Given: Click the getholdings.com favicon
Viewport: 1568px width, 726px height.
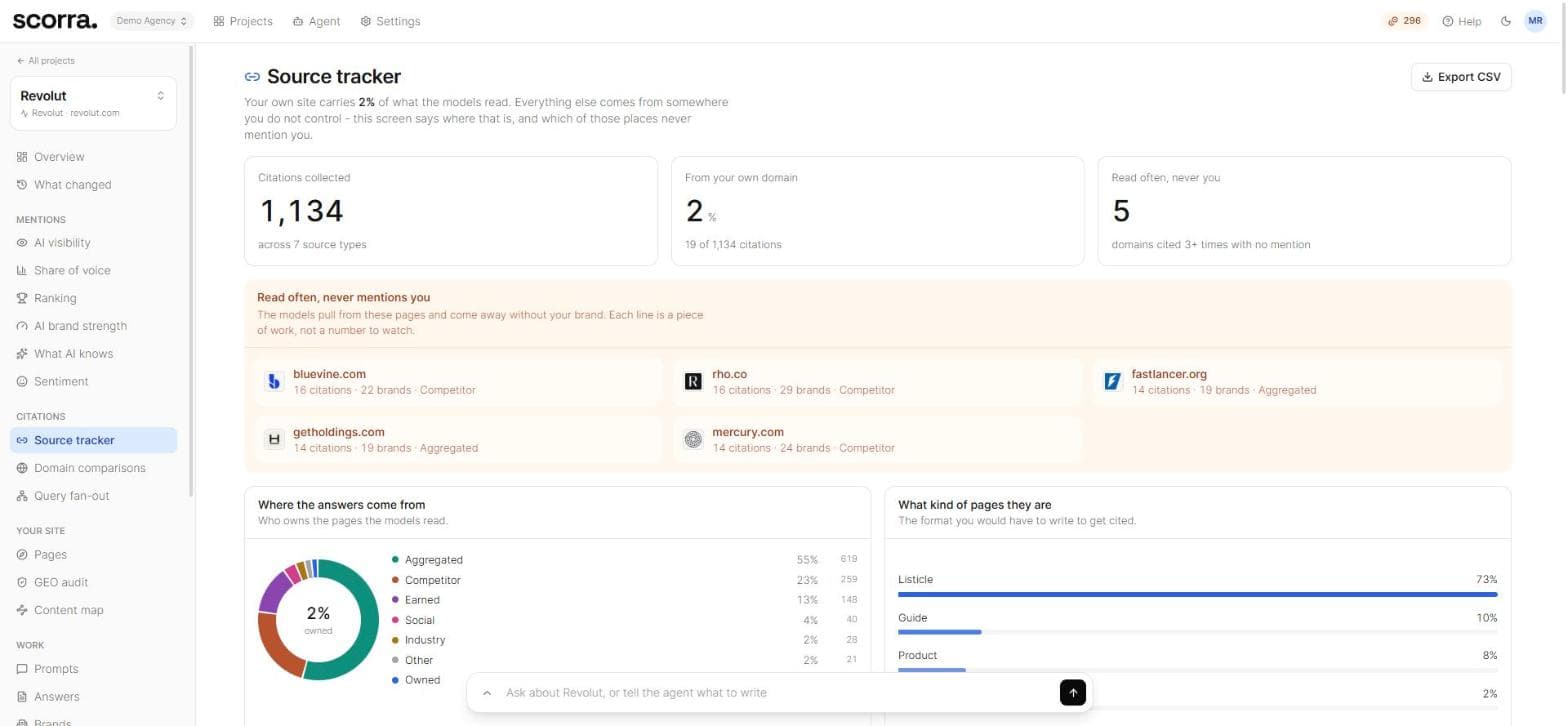Looking at the screenshot, I should point(274,439).
